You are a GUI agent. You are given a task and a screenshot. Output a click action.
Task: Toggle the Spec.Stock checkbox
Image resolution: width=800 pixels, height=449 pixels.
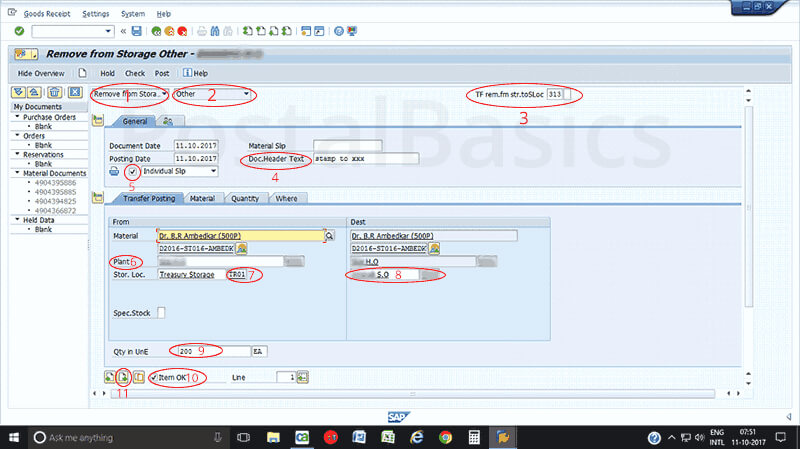[162, 312]
